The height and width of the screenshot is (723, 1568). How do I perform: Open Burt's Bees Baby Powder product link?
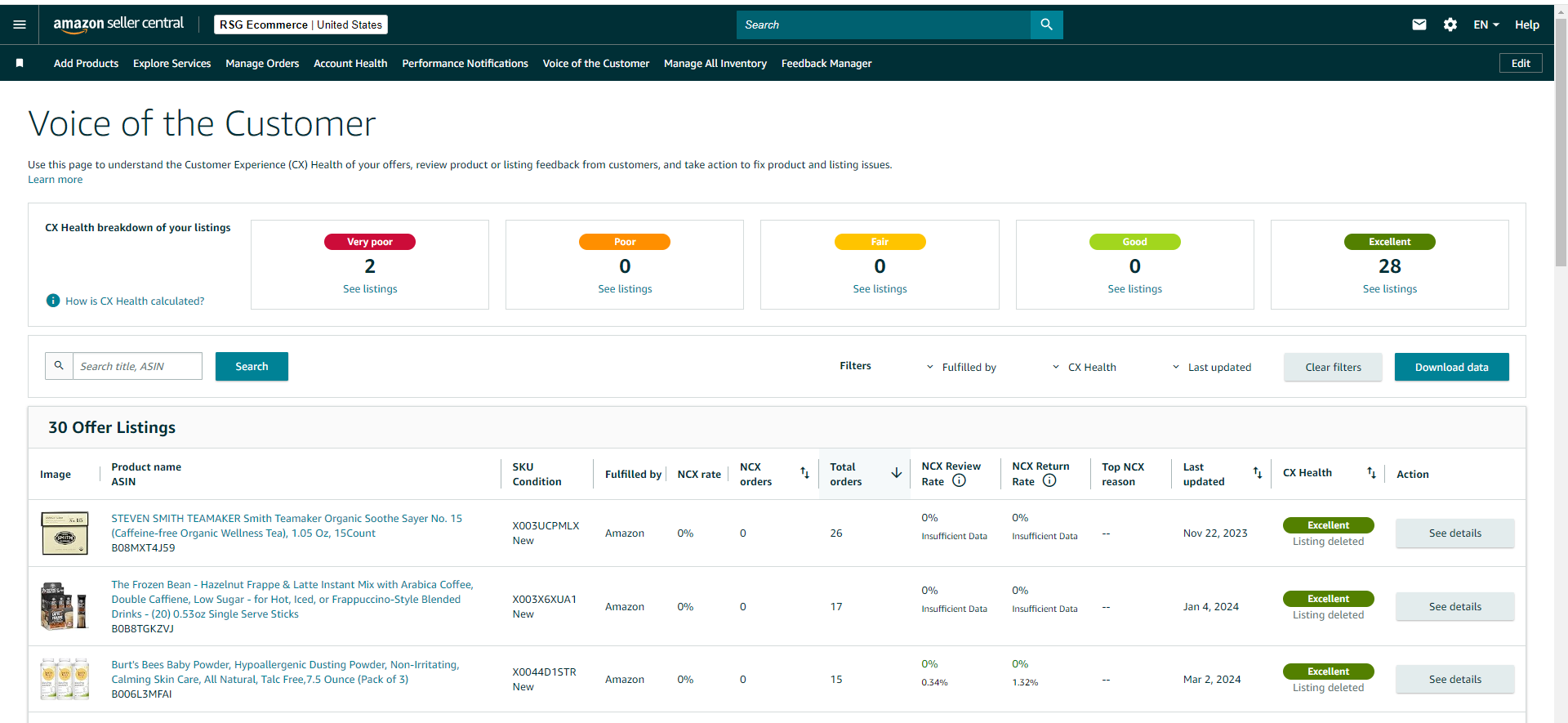coord(285,672)
